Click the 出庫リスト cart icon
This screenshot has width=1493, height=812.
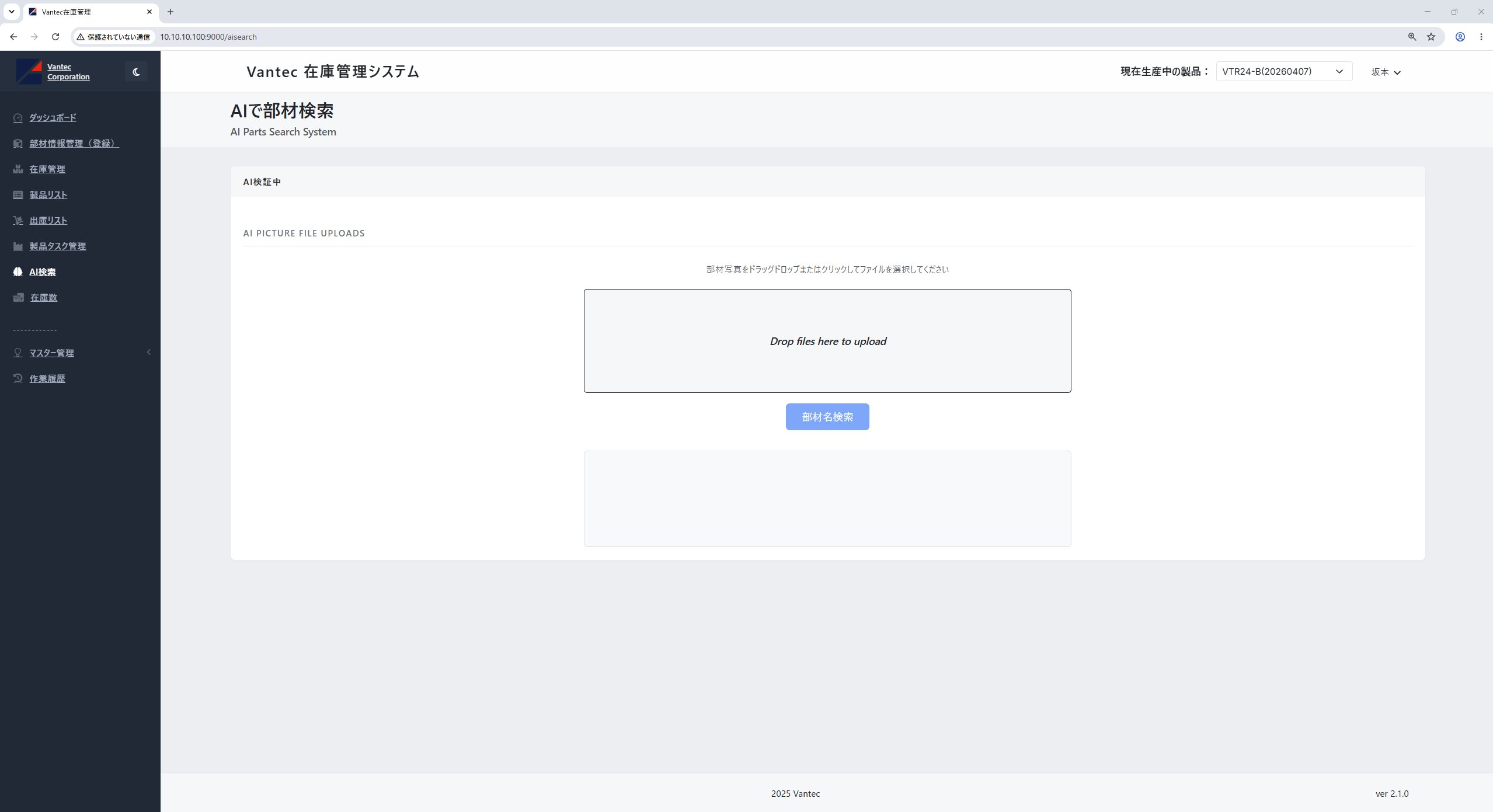pos(18,221)
